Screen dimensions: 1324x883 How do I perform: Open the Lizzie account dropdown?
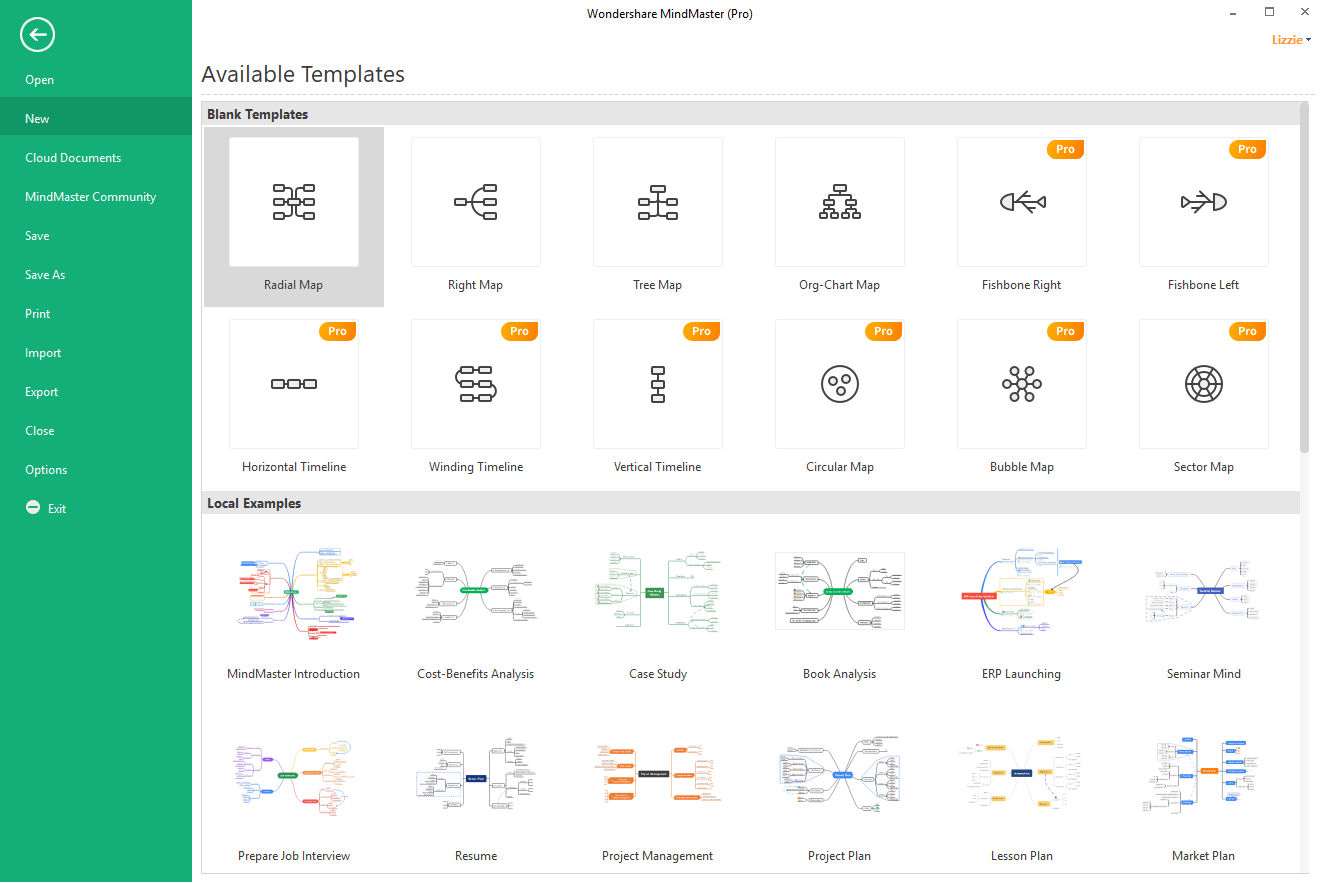[1291, 40]
